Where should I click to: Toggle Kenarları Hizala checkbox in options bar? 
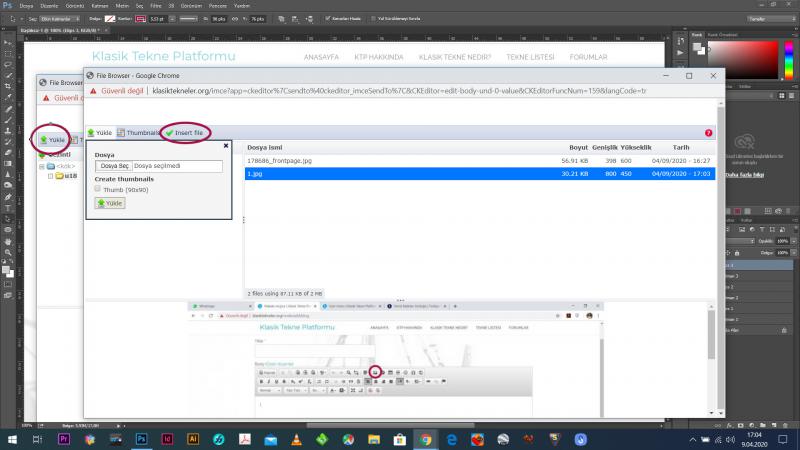pos(328,18)
